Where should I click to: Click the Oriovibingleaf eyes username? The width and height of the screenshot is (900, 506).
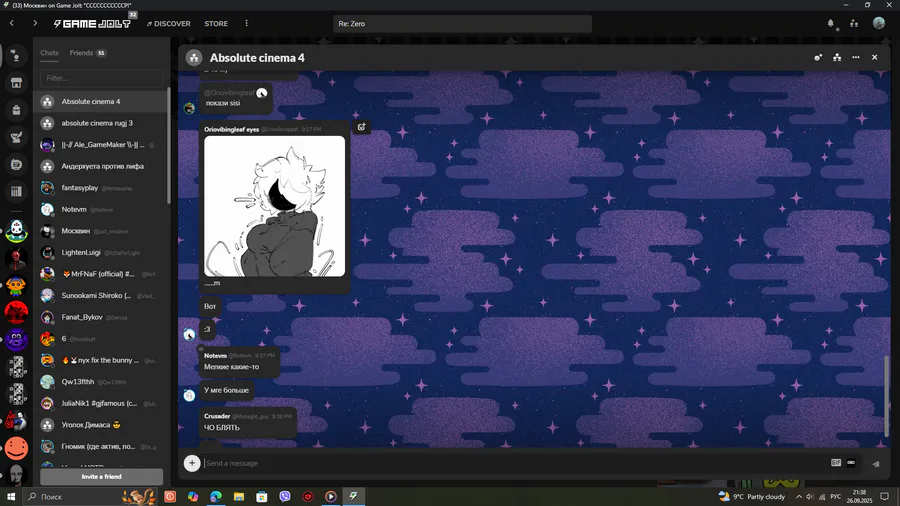(x=231, y=130)
